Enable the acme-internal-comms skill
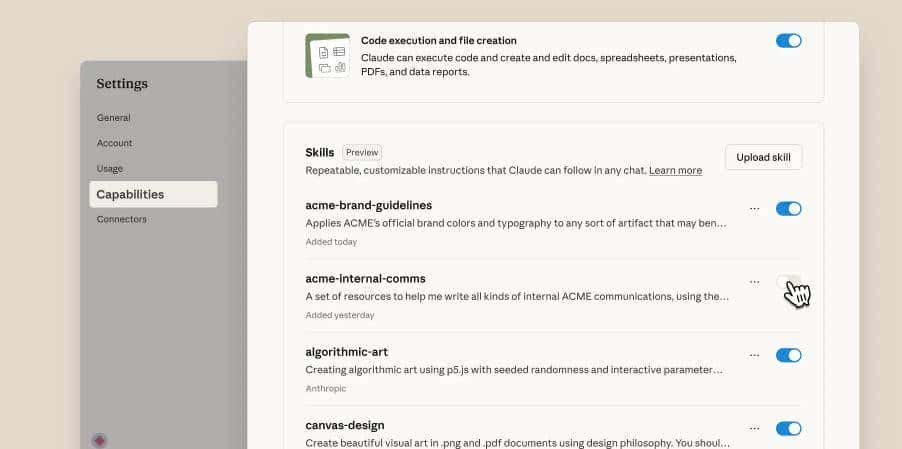 coord(788,282)
